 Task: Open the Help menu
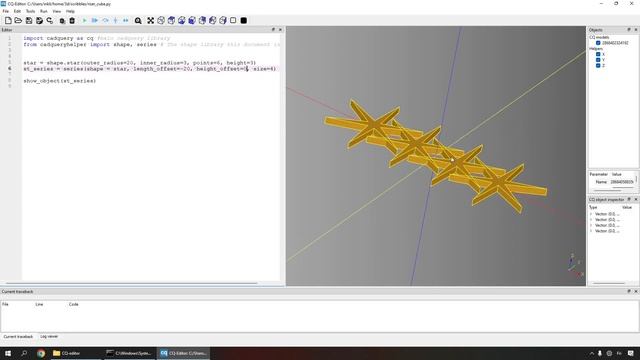pyautogui.click(x=70, y=11)
